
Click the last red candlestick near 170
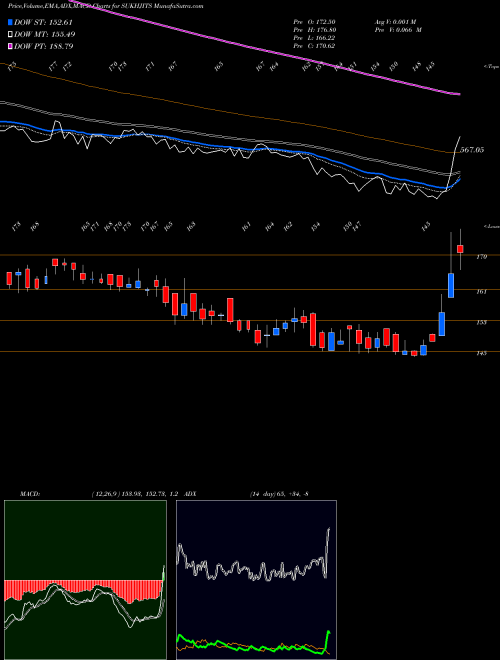point(460,249)
